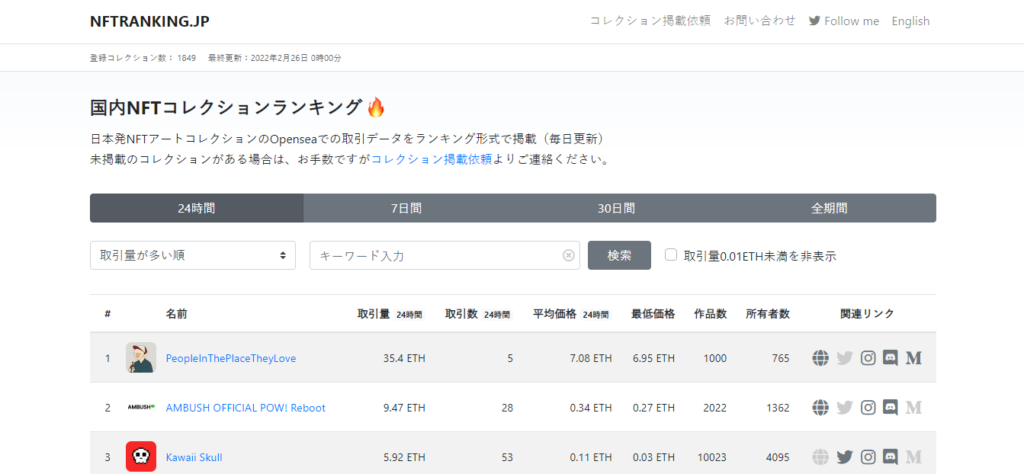Screen dimensions: 1024x474
Task: Switch to the 7日間 tab
Action: coord(406,208)
